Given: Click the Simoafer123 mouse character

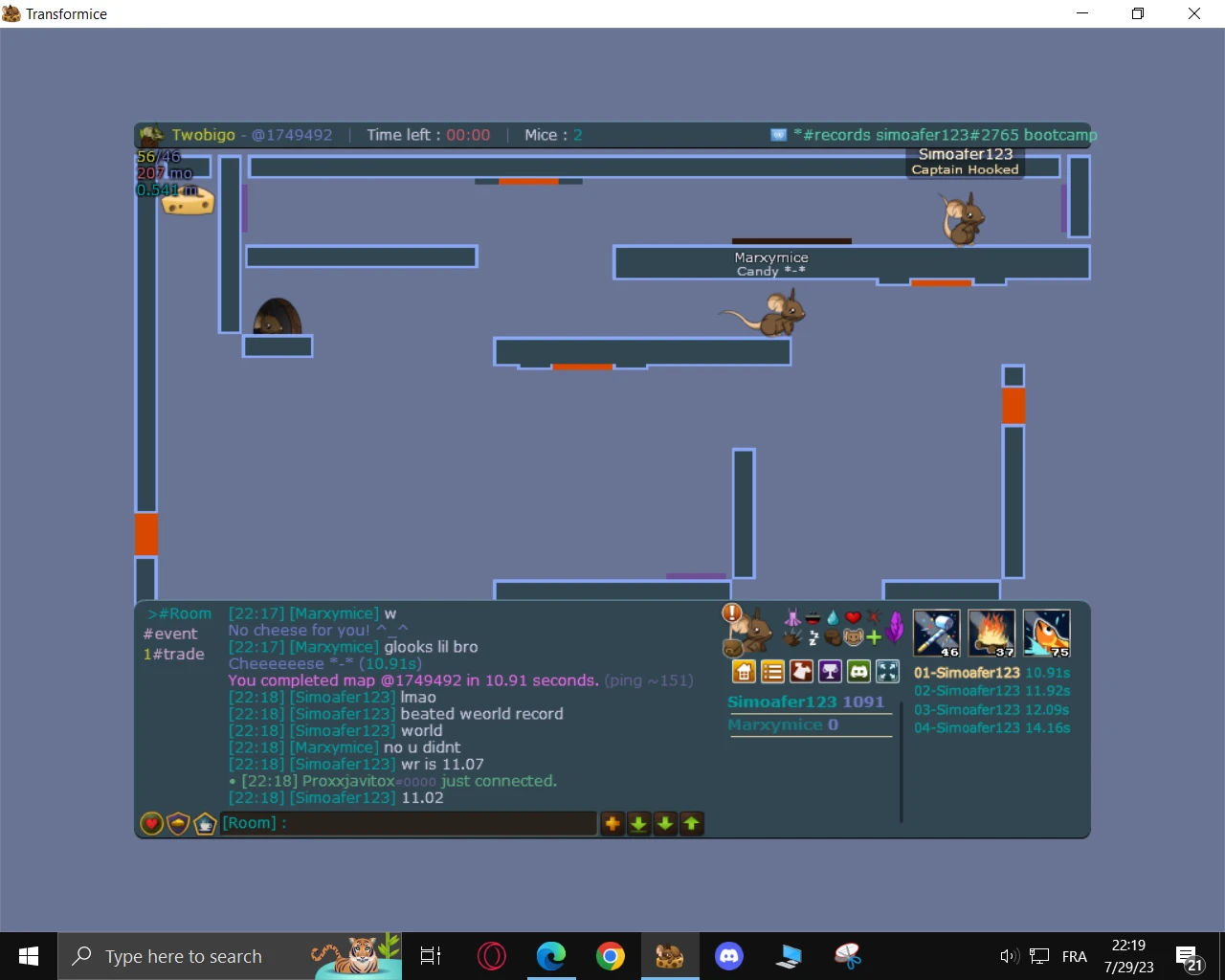Looking at the screenshot, I should (963, 218).
